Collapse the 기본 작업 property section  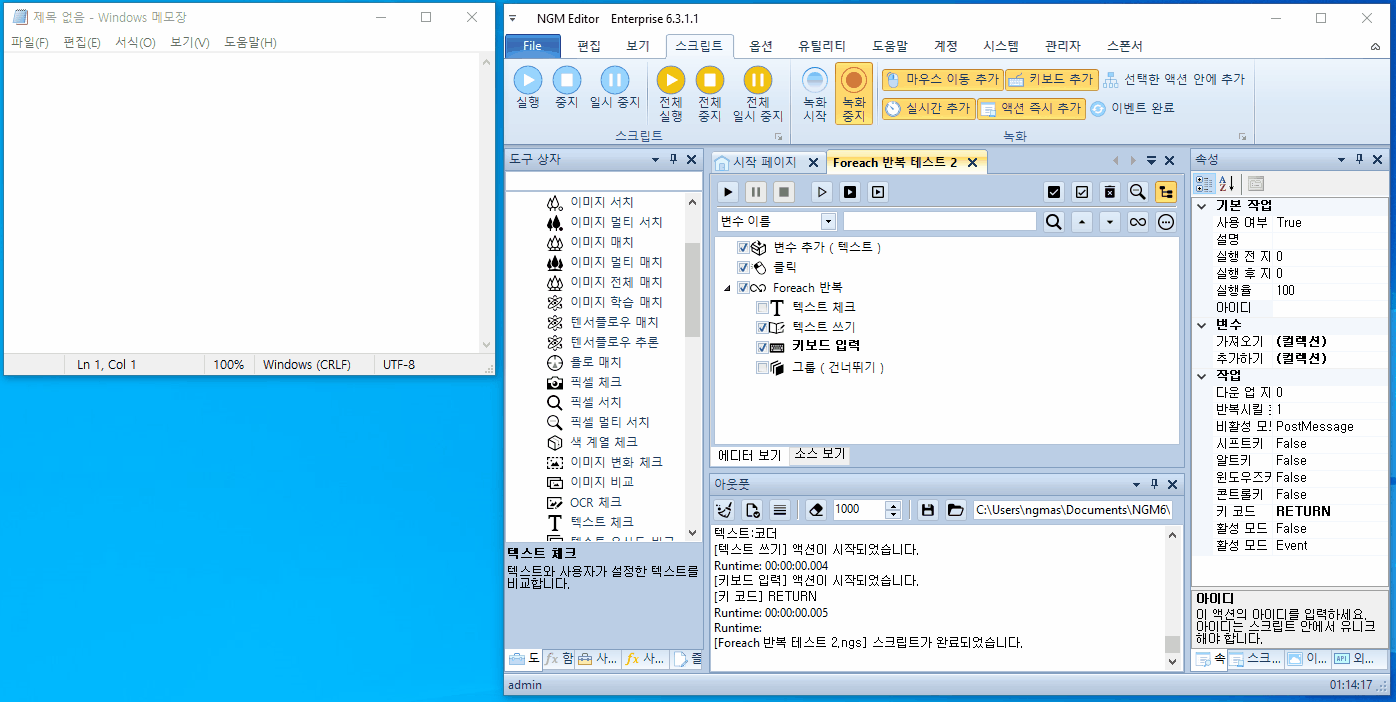(1202, 206)
